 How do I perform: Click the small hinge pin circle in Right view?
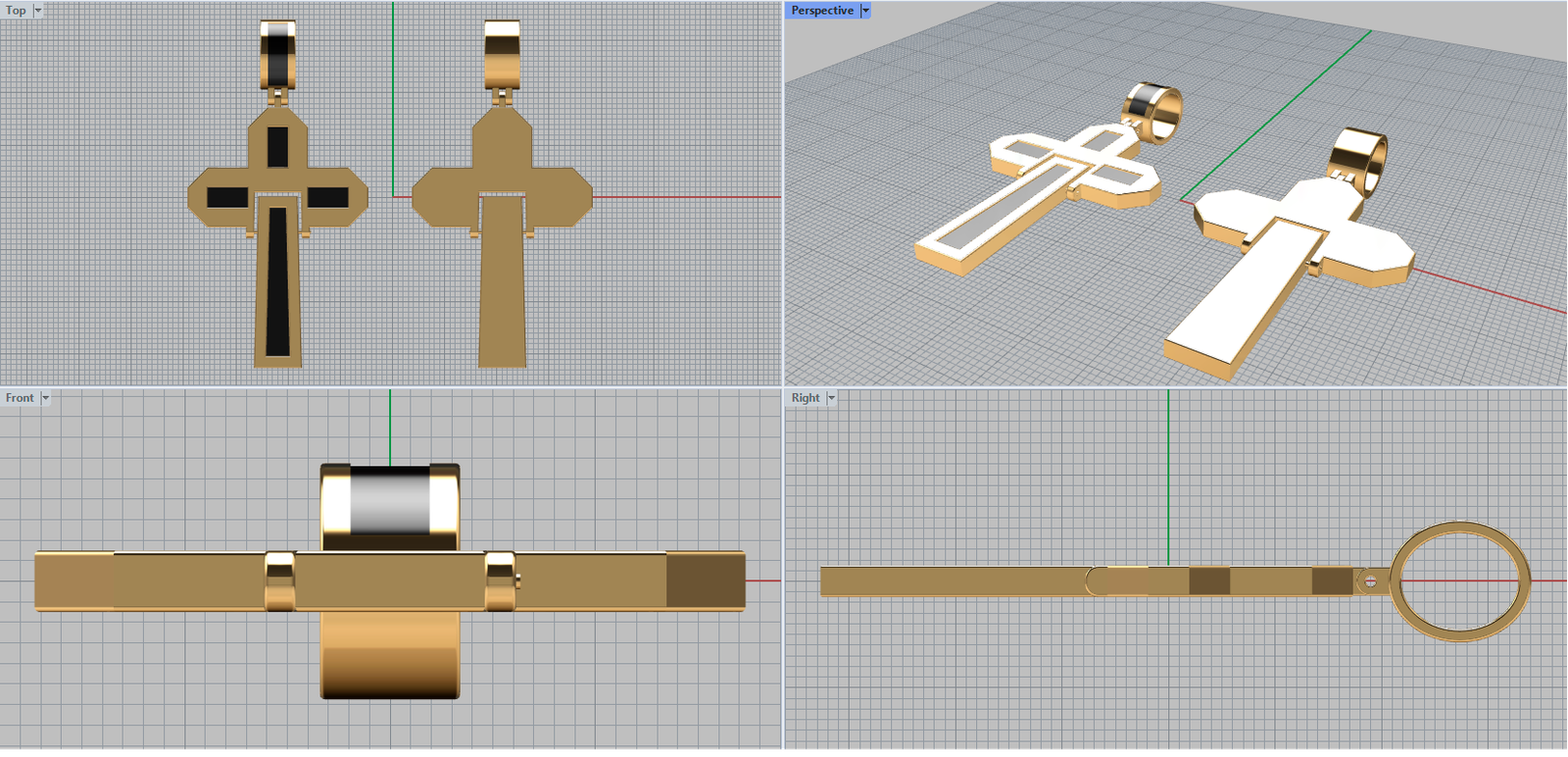pos(1370,582)
